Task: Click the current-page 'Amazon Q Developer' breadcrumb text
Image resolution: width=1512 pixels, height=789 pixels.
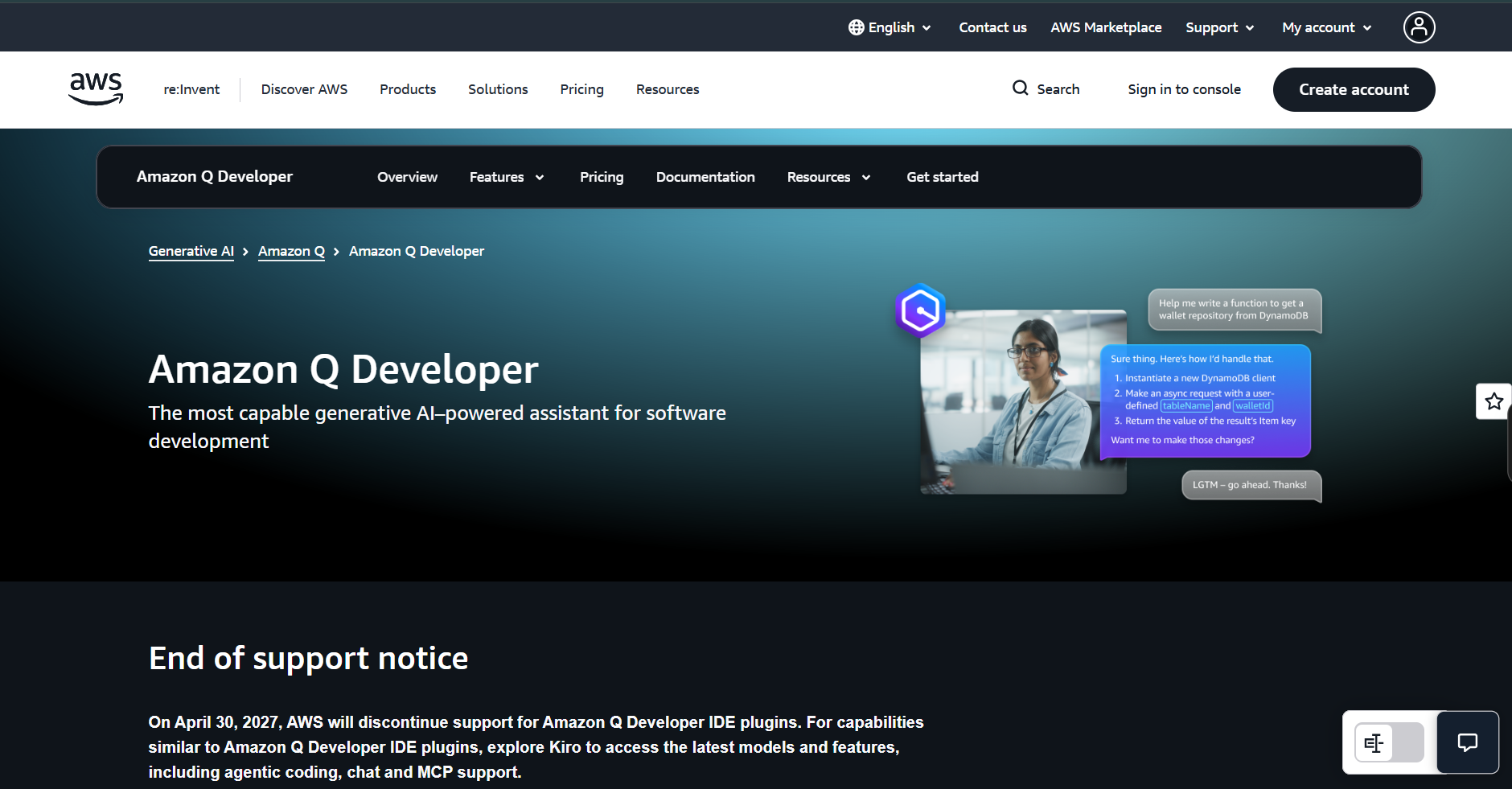Action: coord(417,251)
